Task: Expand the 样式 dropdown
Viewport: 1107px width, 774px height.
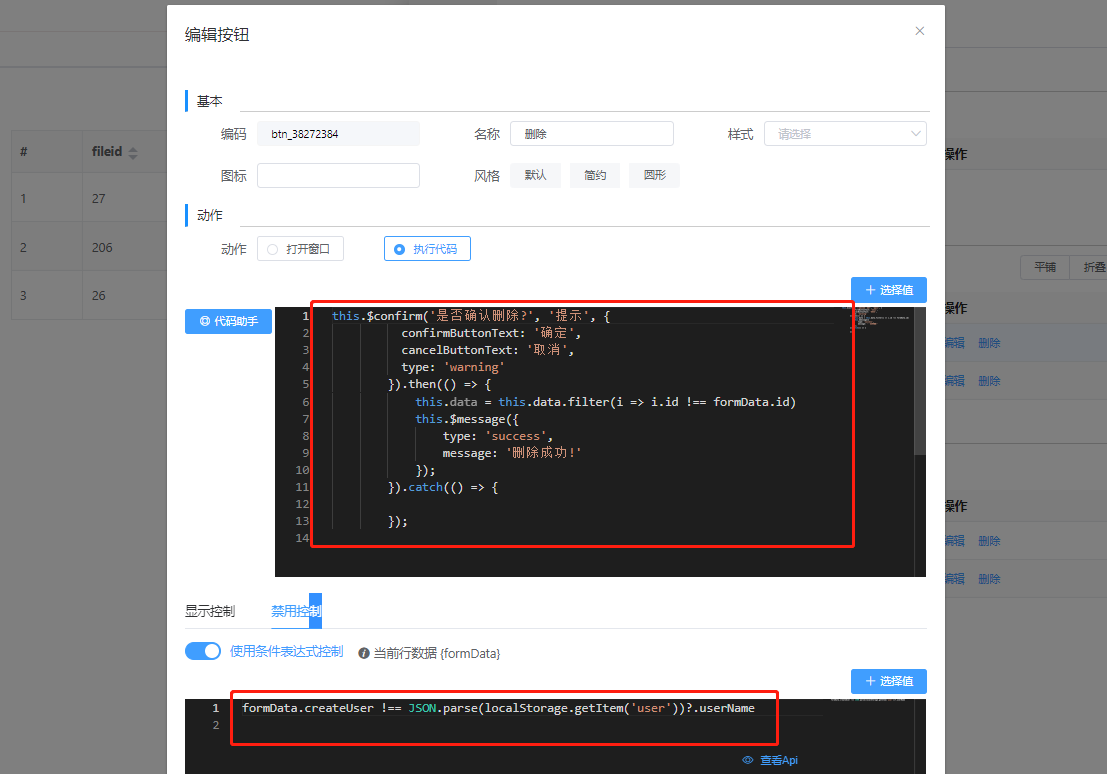Action: click(x=845, y=134)
